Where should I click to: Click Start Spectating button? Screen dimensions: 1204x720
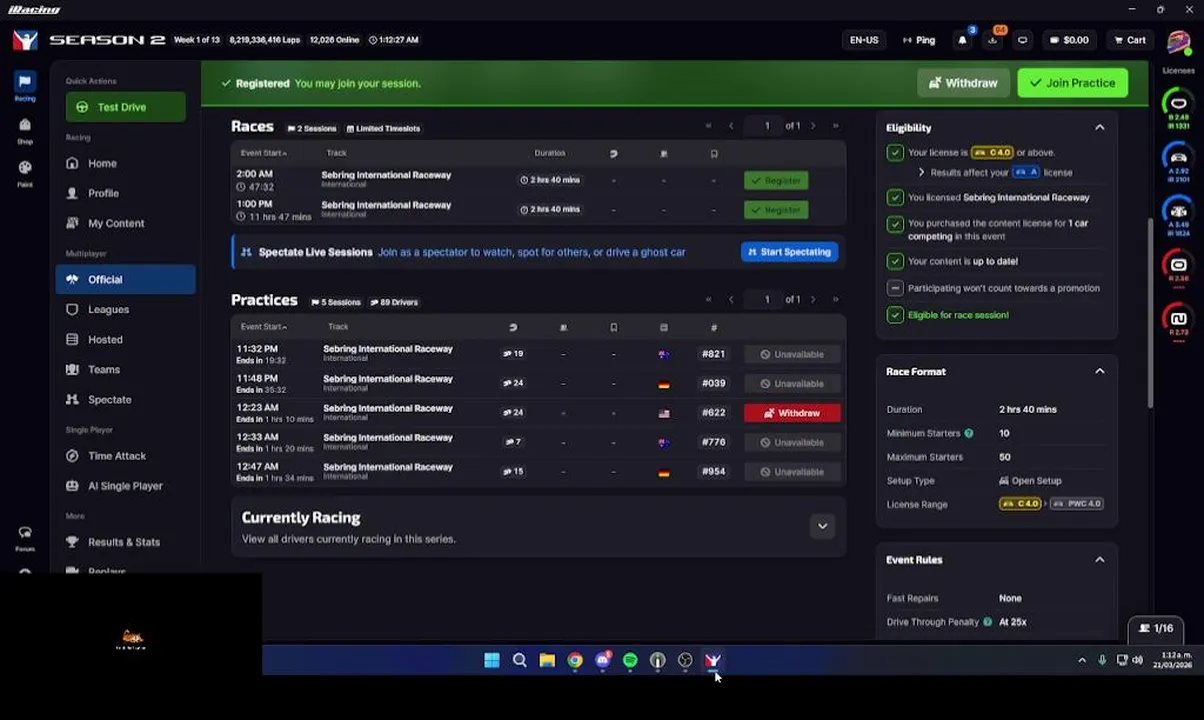click(x=790, y=252)
